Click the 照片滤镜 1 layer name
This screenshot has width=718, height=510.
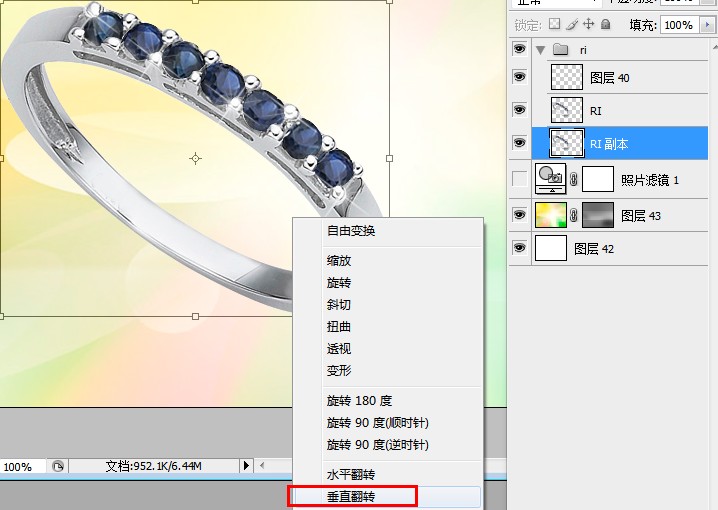click(650, 180)
